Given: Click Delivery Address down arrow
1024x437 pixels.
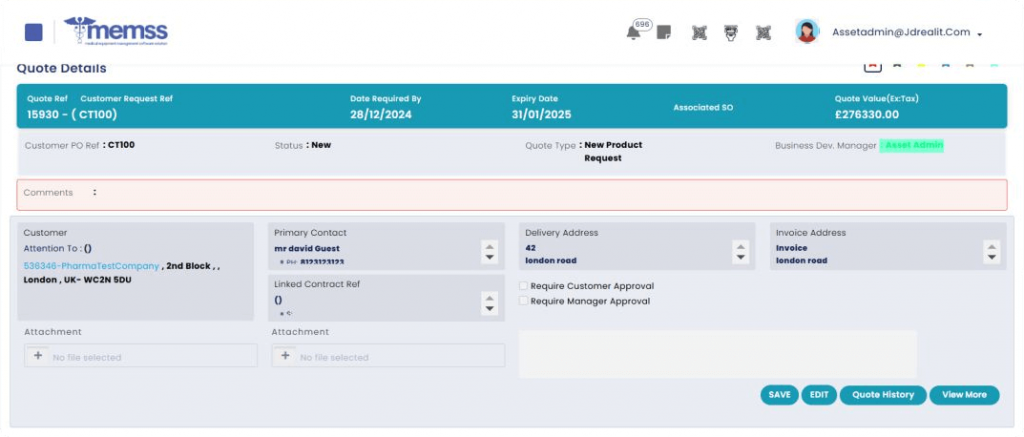Looking at the screenshot, I should pyautogui.click(x=740, y=257).
